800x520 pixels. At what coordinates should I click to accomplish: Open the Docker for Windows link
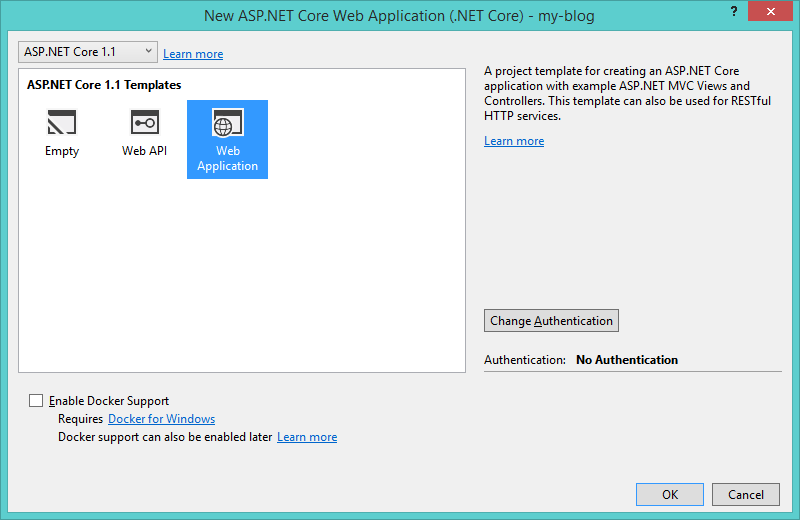coord(161,419)
